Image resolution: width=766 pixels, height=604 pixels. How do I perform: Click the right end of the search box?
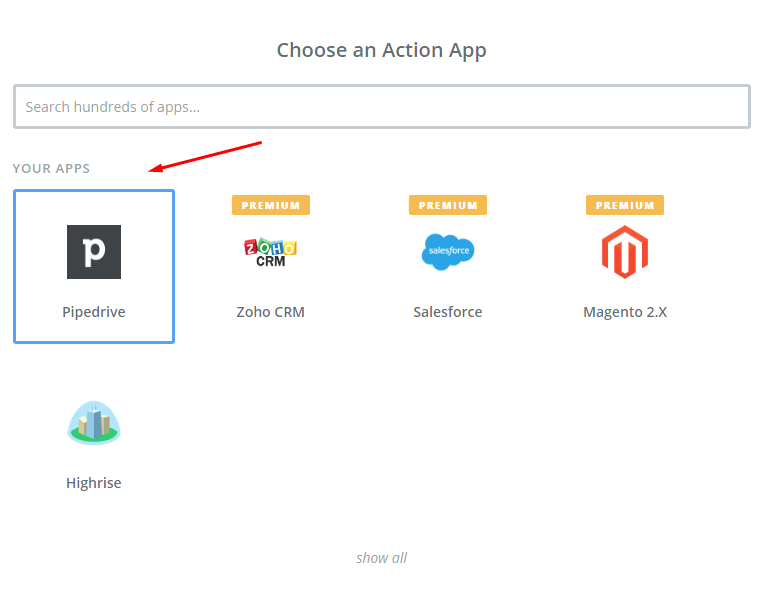click(735, 107)
